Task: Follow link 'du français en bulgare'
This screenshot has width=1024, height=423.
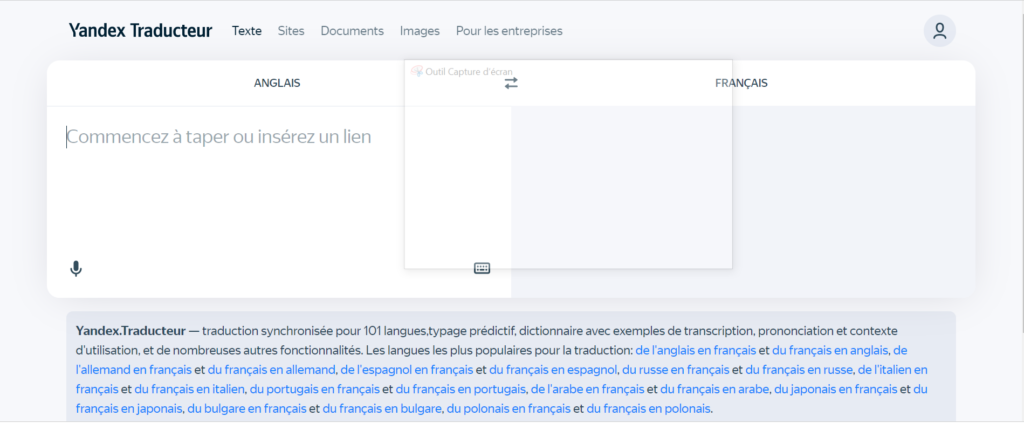Action: tap(382, 409)
